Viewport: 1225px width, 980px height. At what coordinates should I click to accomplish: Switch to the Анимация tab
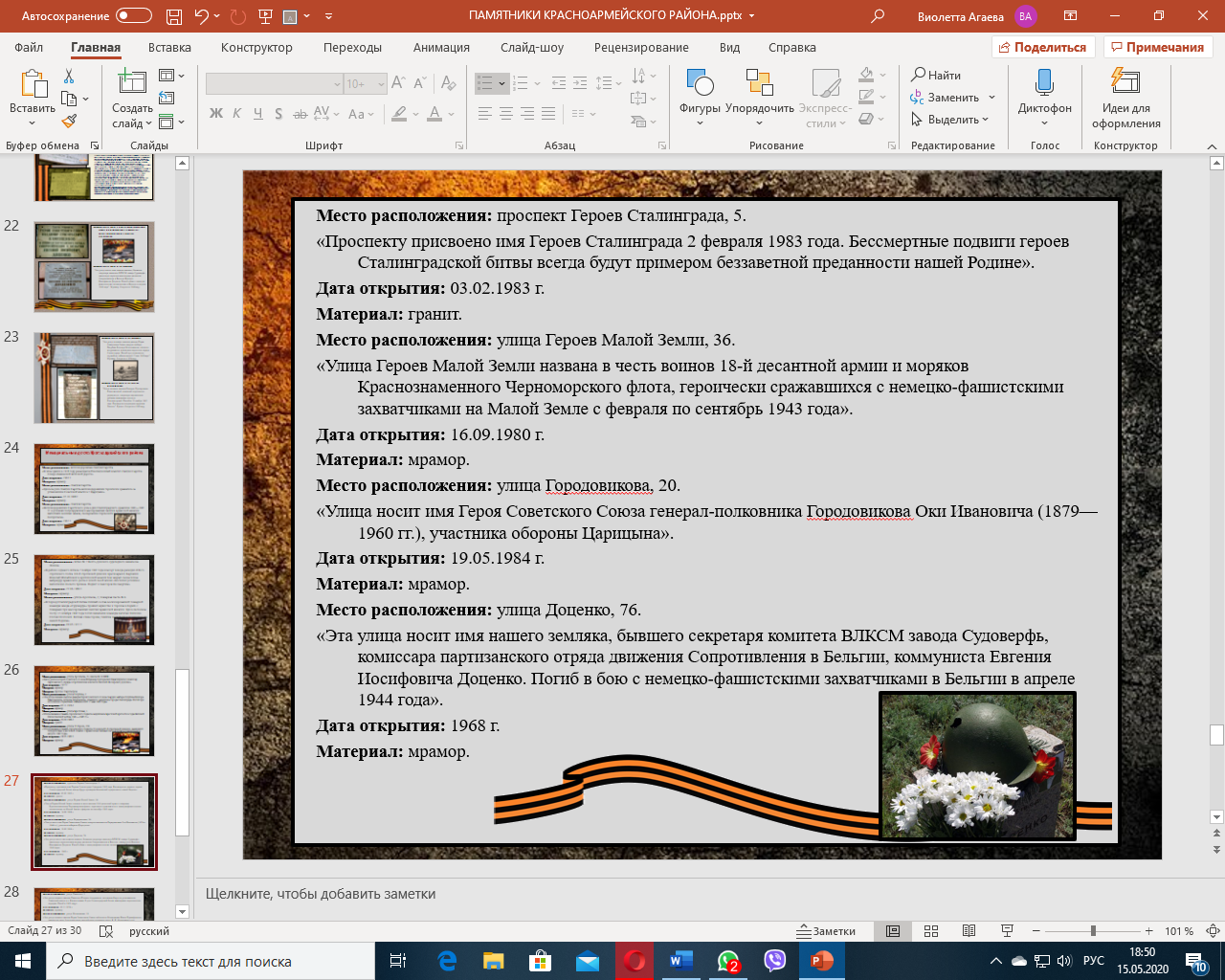[441, 47]
